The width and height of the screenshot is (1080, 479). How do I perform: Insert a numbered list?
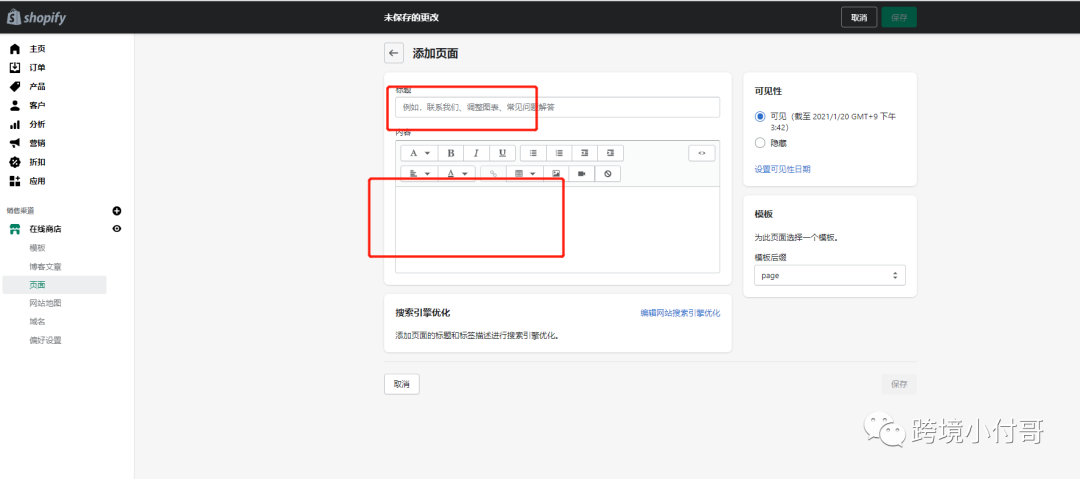pyautogui.click(x=559, y=153)
